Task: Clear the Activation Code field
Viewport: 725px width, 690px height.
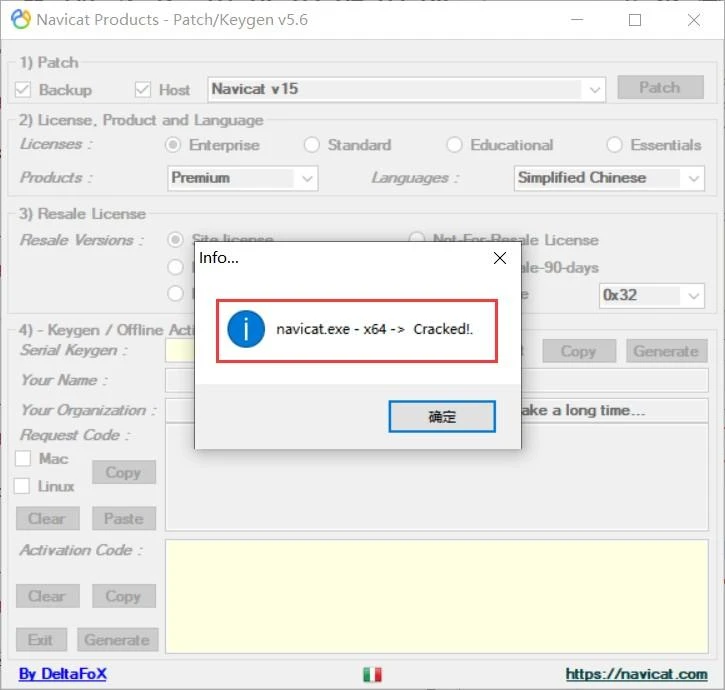Action: pyautogui.click(x=48, y=596)
